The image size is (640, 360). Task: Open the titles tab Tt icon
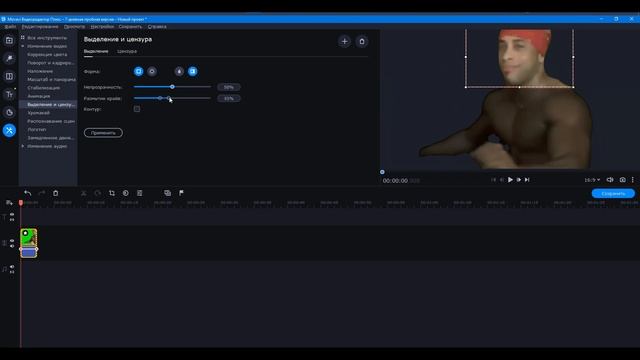(9, 94)
